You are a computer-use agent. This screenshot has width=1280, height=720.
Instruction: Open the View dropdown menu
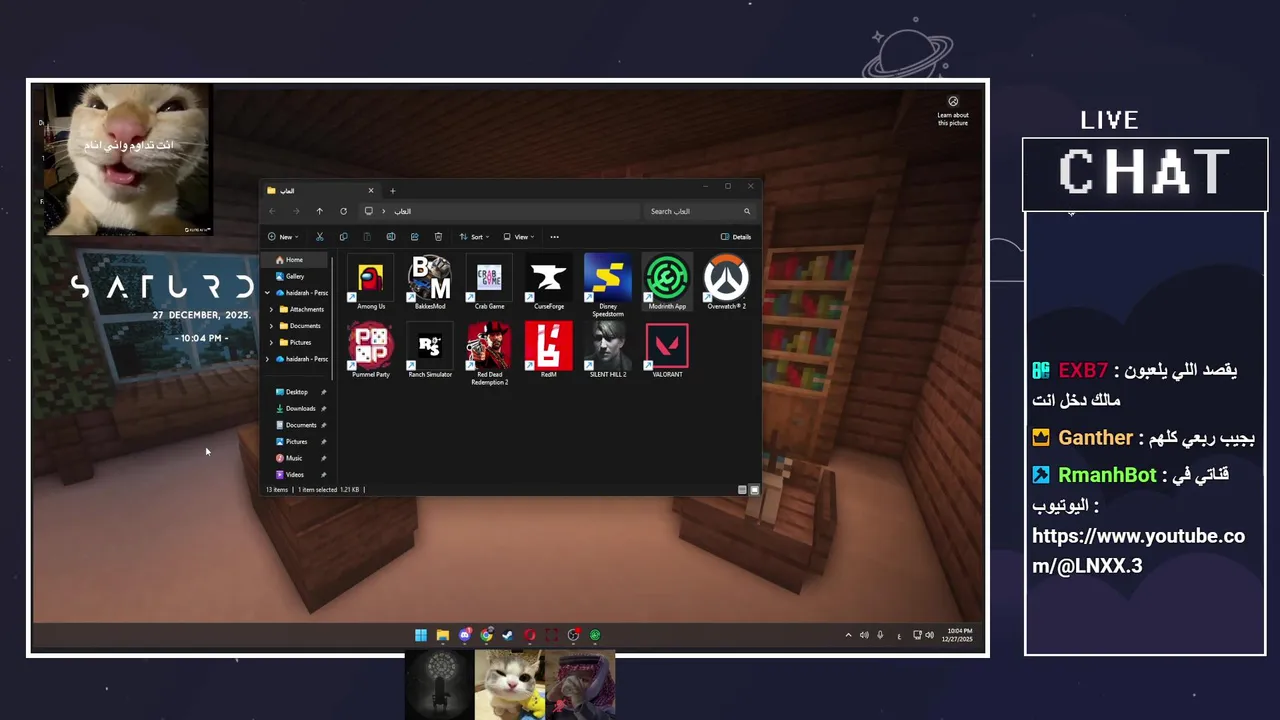(x=518, y=237)
